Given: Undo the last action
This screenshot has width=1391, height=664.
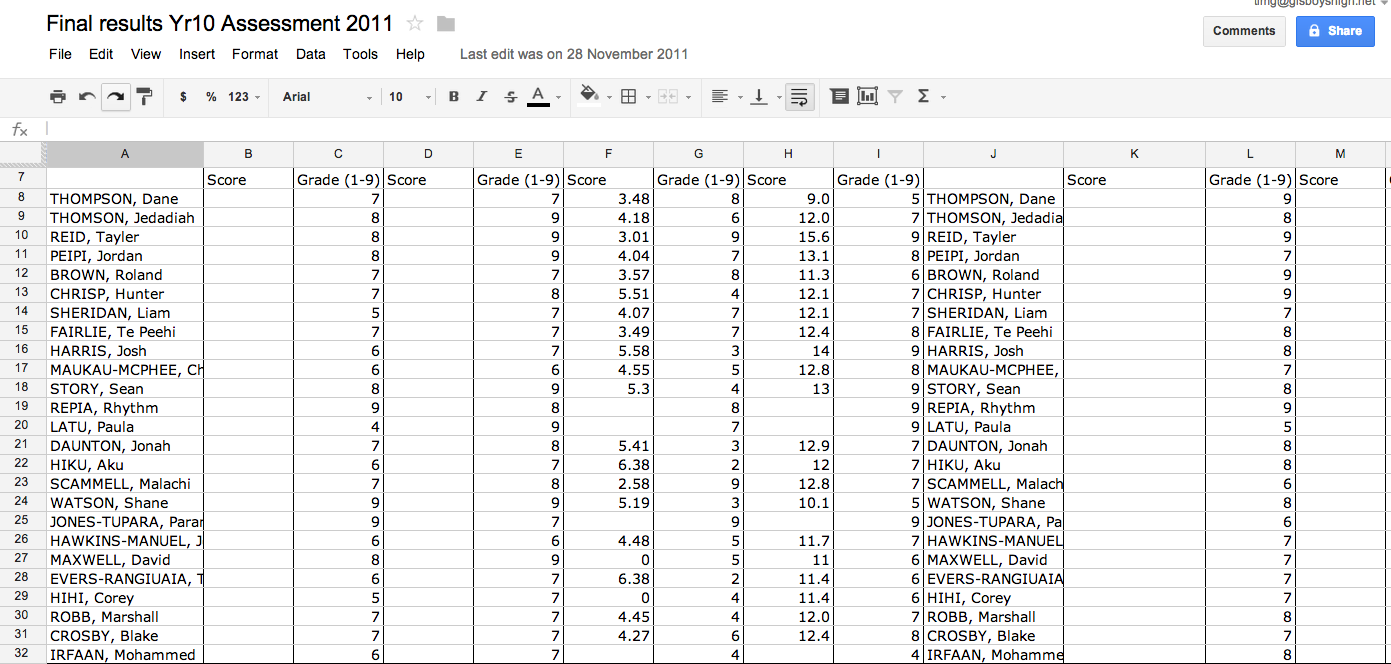Looking at the screenshot, I should click(87, 97).
